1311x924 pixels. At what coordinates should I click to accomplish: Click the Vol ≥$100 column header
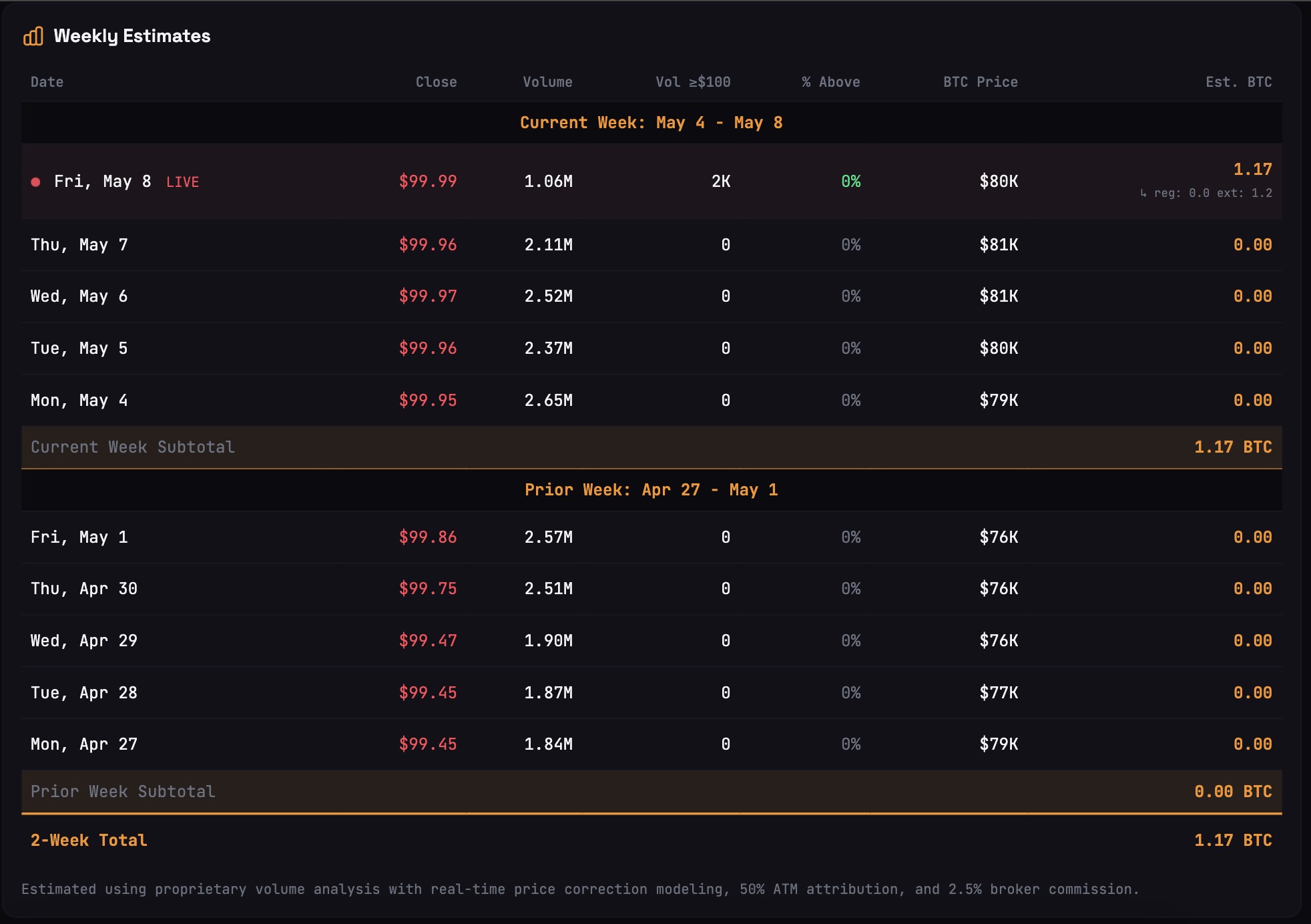click(693, 82)
